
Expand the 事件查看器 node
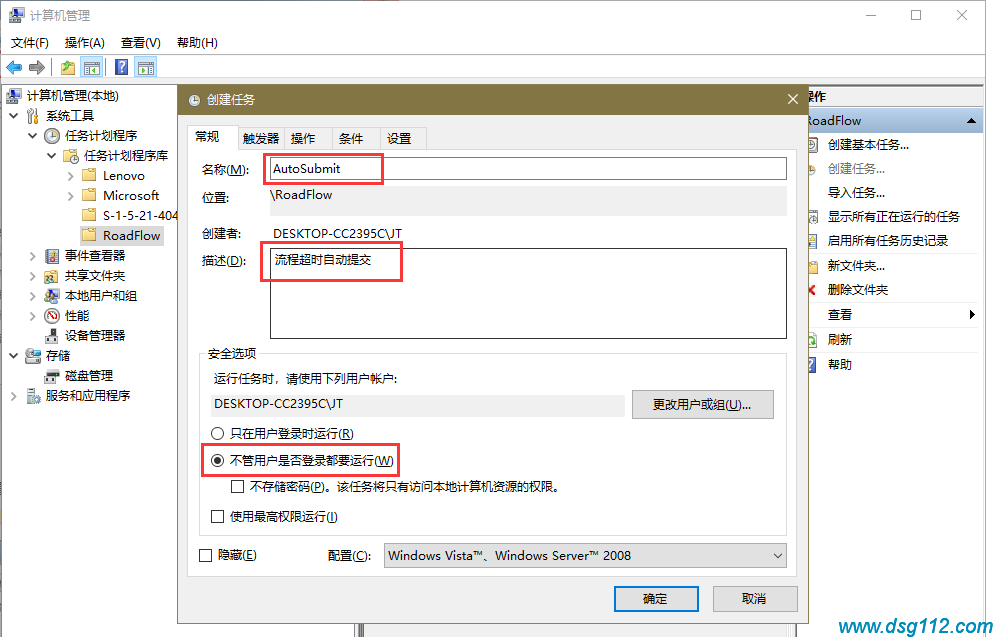pyautogui.click(x=32, y=256)
